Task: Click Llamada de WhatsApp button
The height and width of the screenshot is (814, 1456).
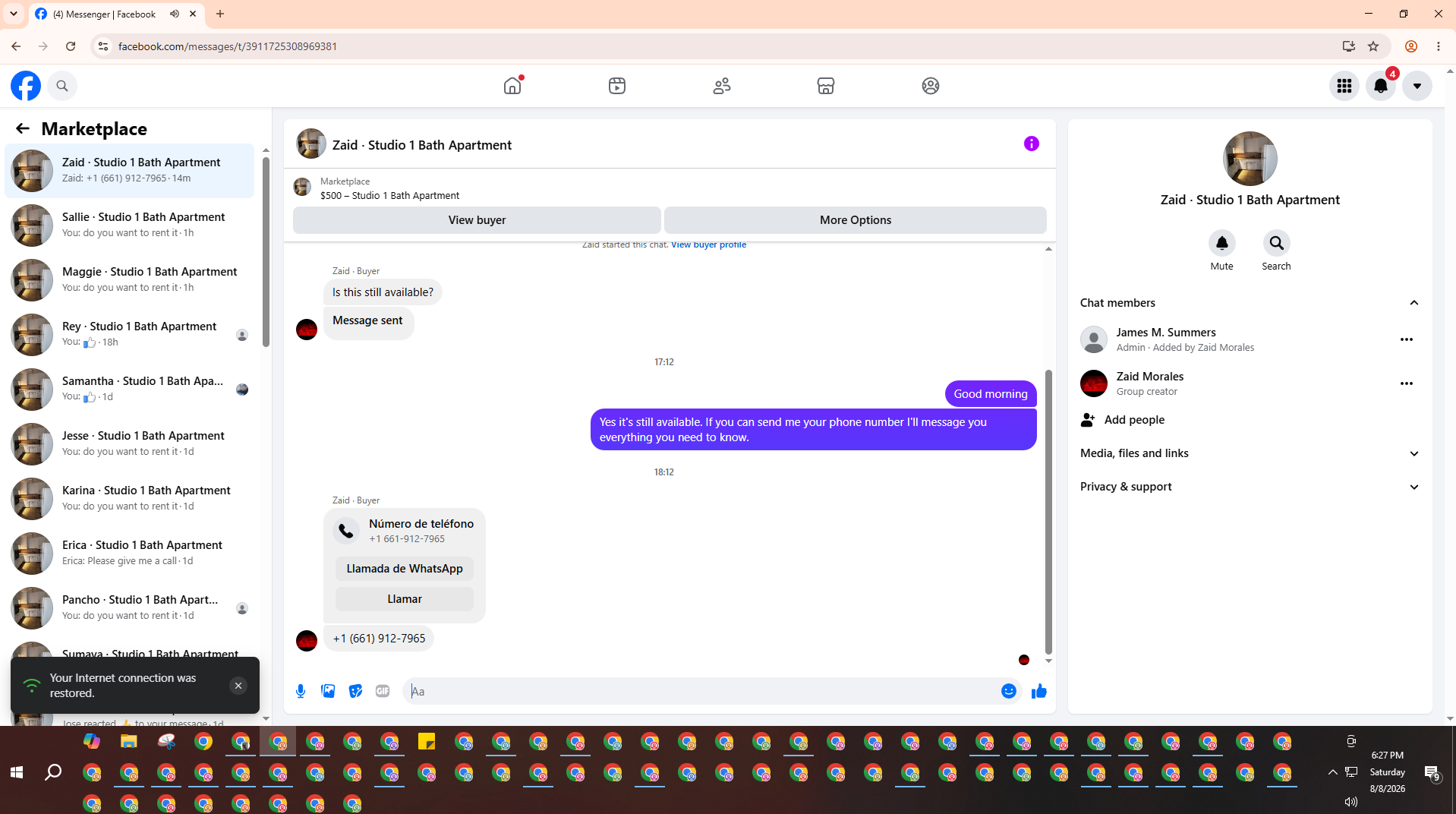Action: pos(405,569)
